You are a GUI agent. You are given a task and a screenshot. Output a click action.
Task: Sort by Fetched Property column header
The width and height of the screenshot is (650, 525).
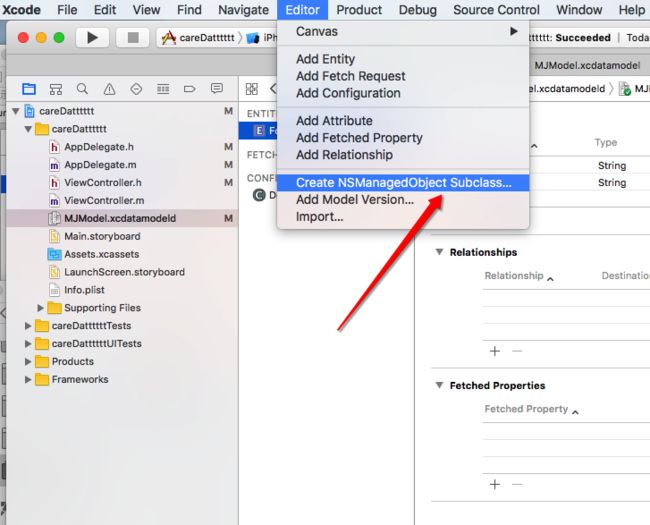(x=526, y=408)
